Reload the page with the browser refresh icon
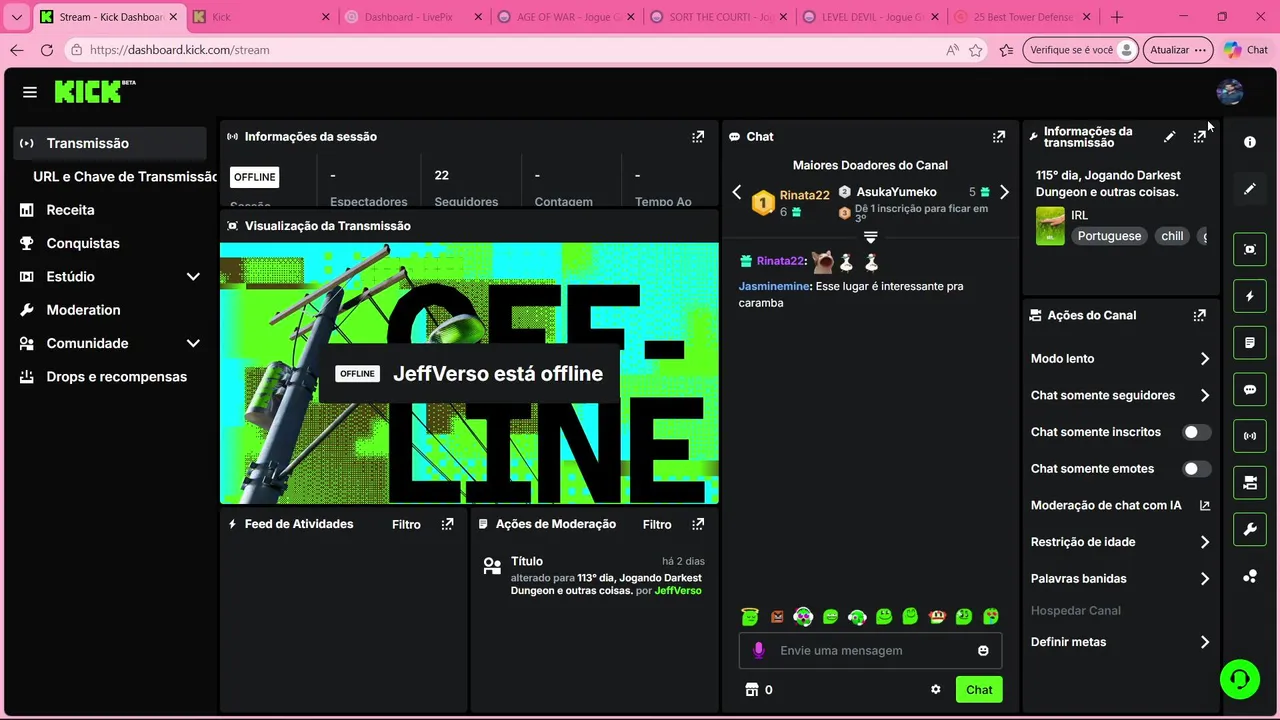The image size is (1280, 720). tap(47, 50)
